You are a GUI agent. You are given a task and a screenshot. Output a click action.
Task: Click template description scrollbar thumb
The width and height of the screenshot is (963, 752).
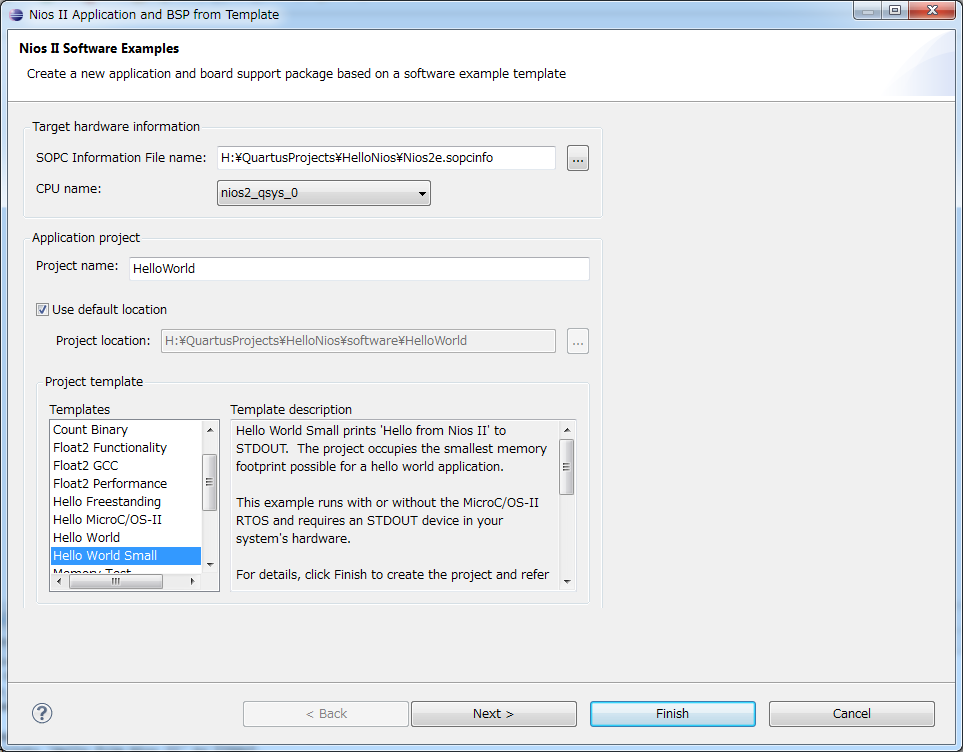click(x=567, y=467)
